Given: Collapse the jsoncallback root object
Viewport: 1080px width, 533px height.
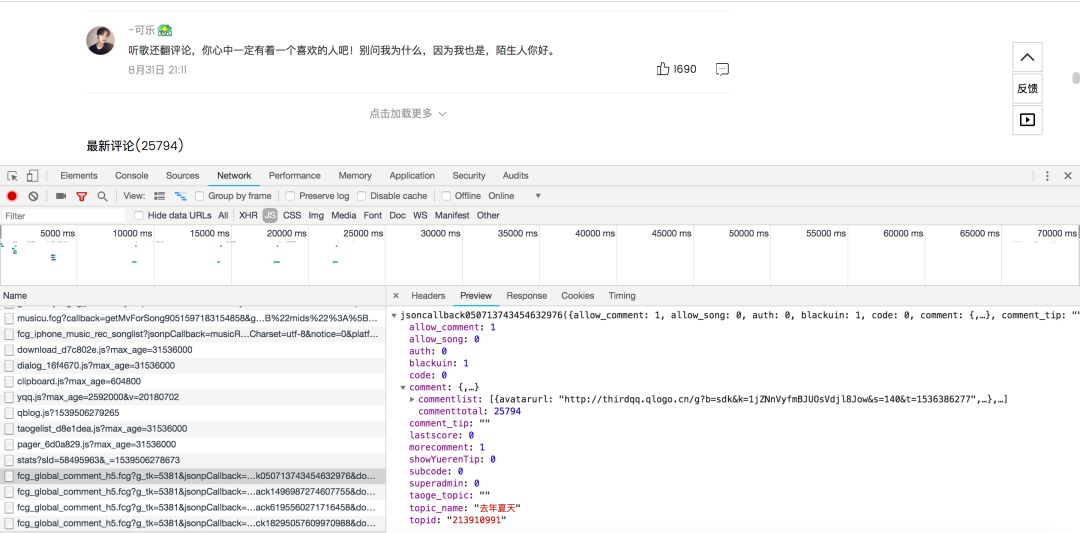Looking at the screenshot, I should pos(394,315).
